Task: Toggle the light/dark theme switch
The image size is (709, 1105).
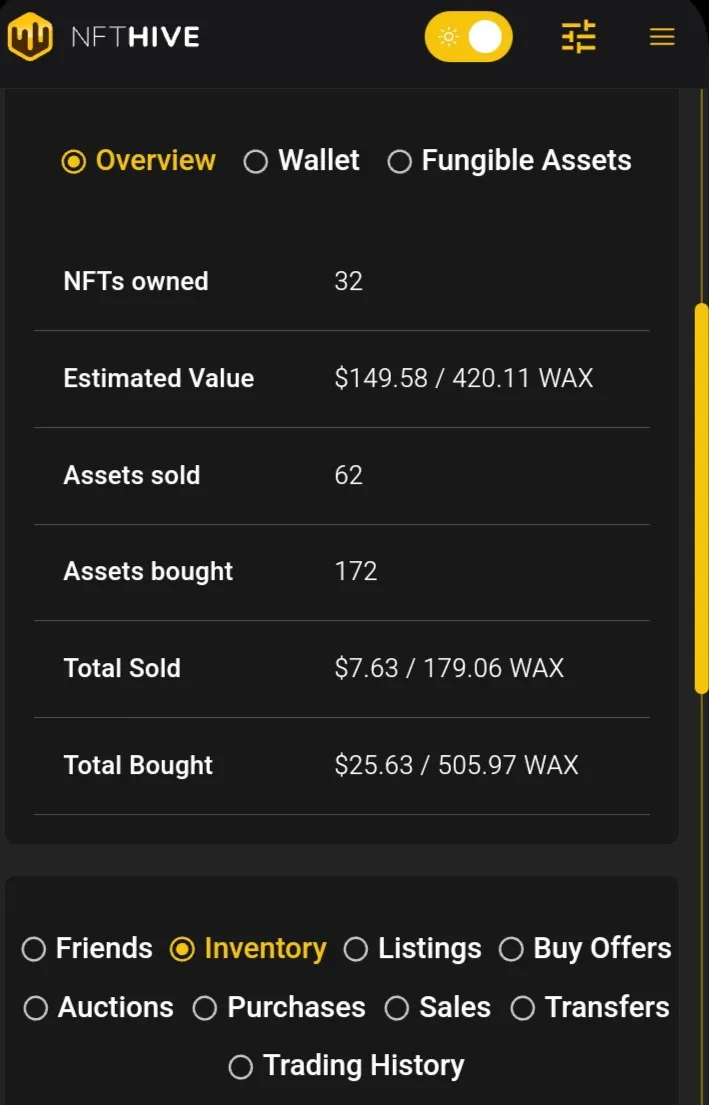Action: [469, 37]
